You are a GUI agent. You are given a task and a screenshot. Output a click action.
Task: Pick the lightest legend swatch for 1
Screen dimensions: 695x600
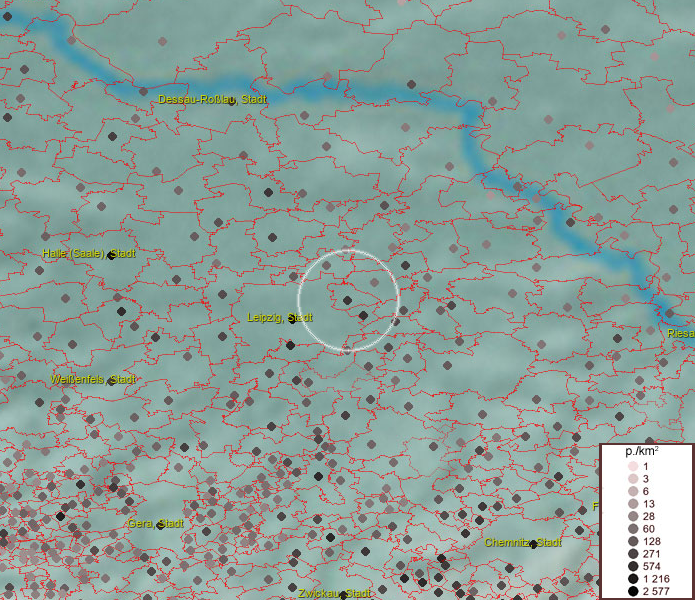(x=632, y=467)
